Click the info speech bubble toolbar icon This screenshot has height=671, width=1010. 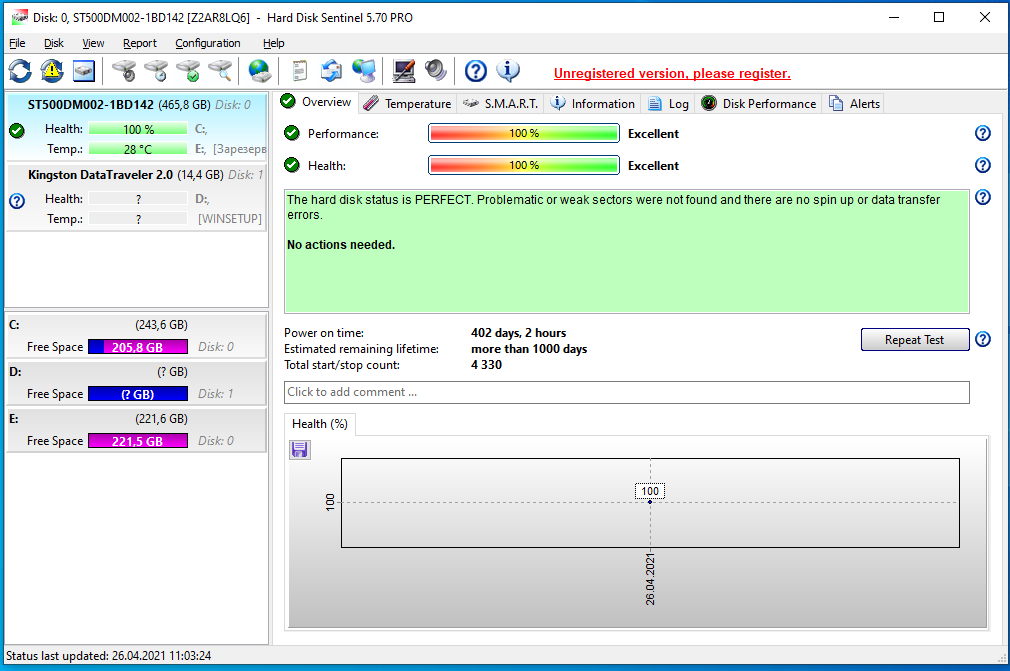508,71
